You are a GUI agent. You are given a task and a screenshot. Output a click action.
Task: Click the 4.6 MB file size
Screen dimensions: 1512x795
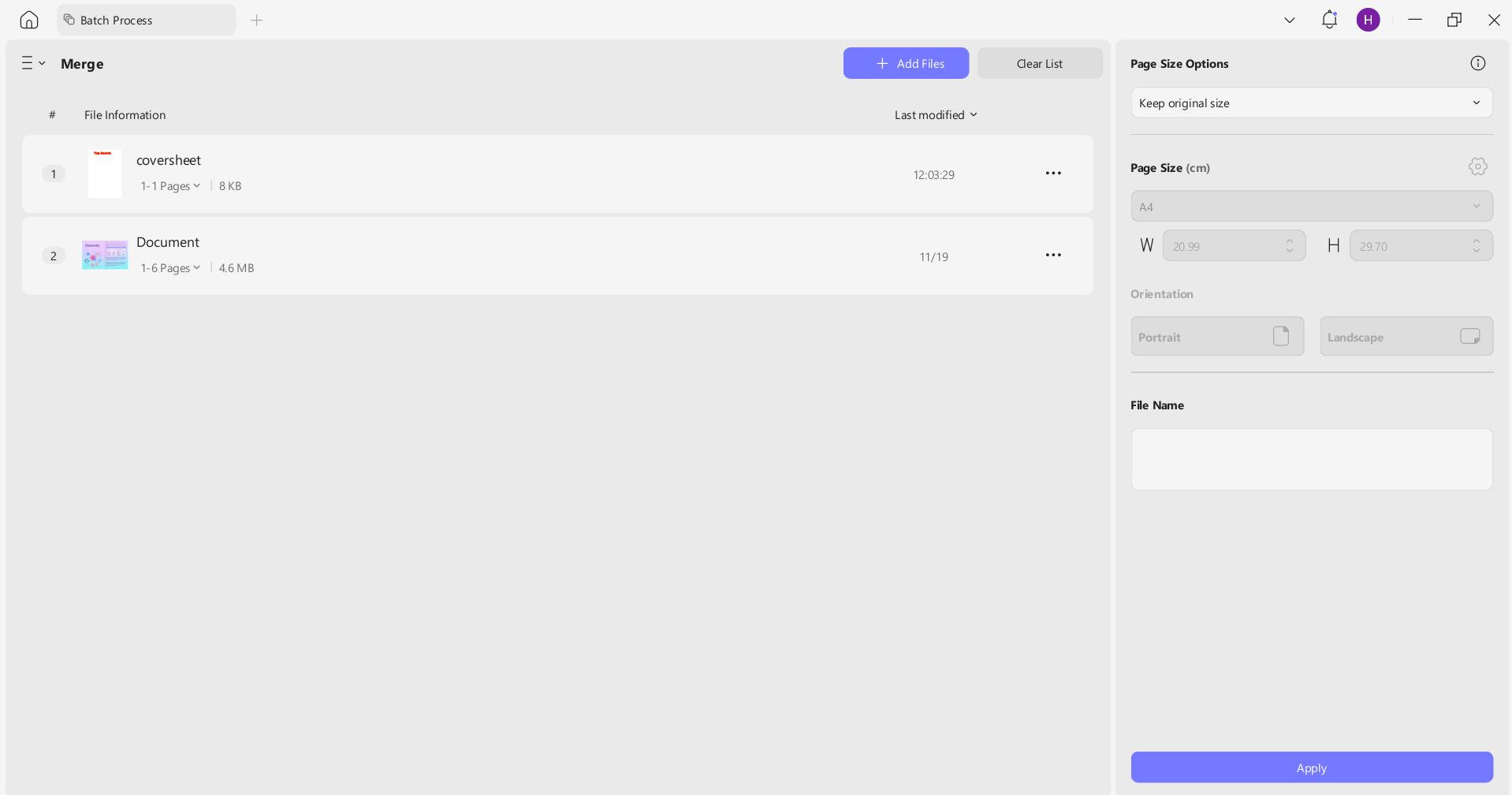tap(236, 268)
